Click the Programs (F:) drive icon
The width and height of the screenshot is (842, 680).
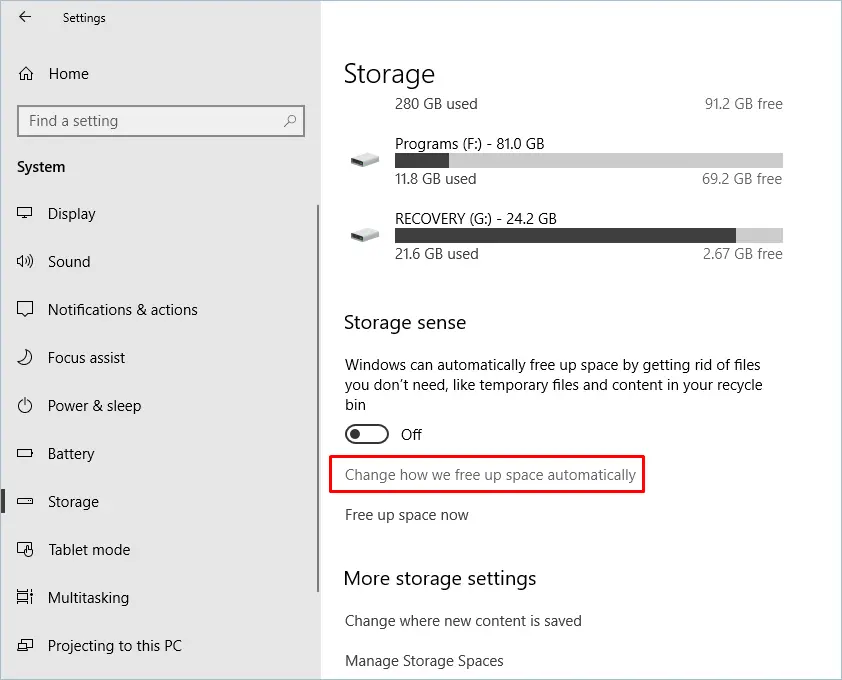[x=364, y=161]
